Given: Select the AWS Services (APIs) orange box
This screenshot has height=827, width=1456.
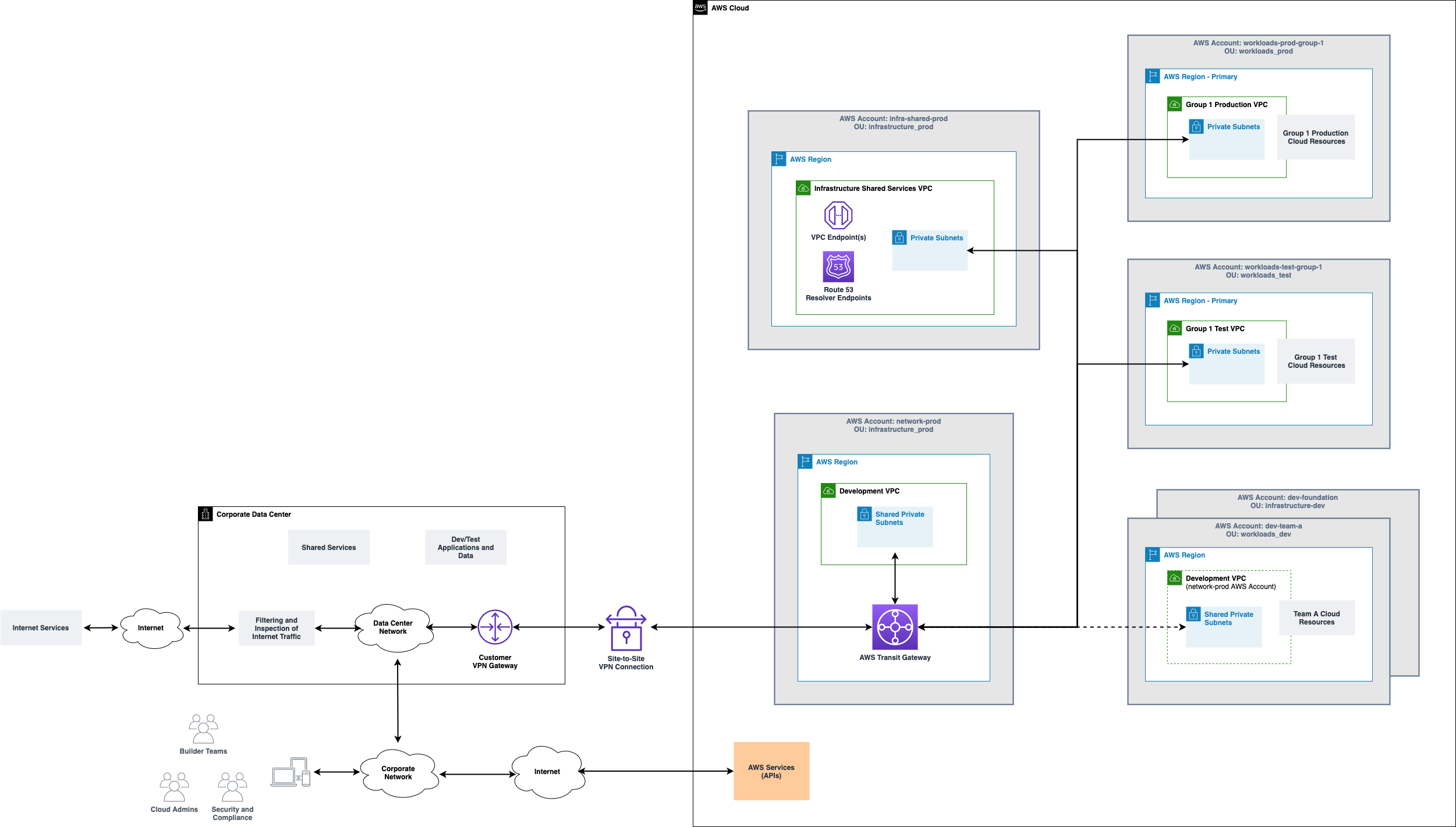Looking at the screenshot, I should pyautogui.click(x=771, y=771).
